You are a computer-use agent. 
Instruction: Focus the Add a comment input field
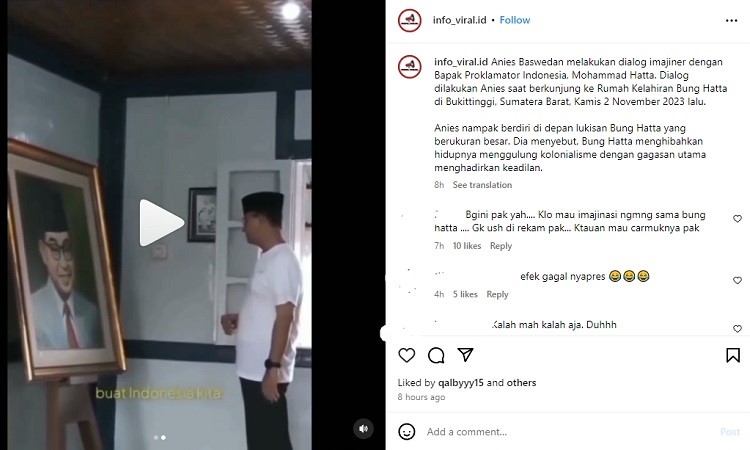[569, 432]
